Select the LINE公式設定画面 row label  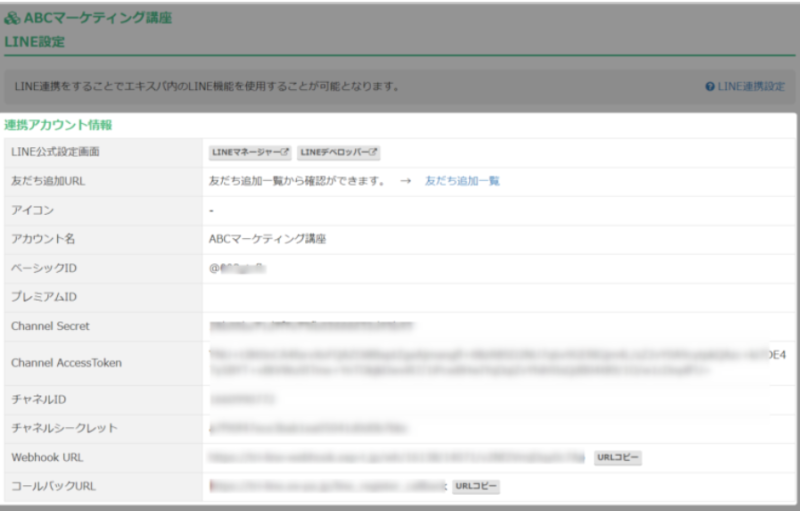point(55,152)
